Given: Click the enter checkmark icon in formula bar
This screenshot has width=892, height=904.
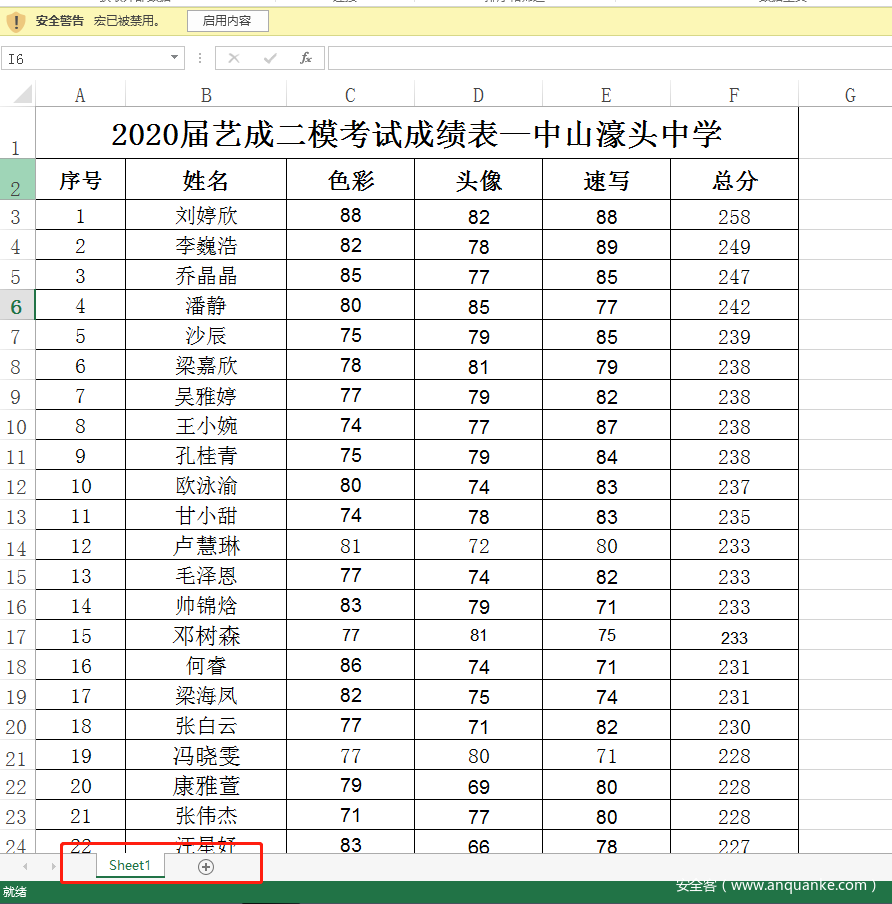Looking at the screenshot, I should tap(269, 59).
